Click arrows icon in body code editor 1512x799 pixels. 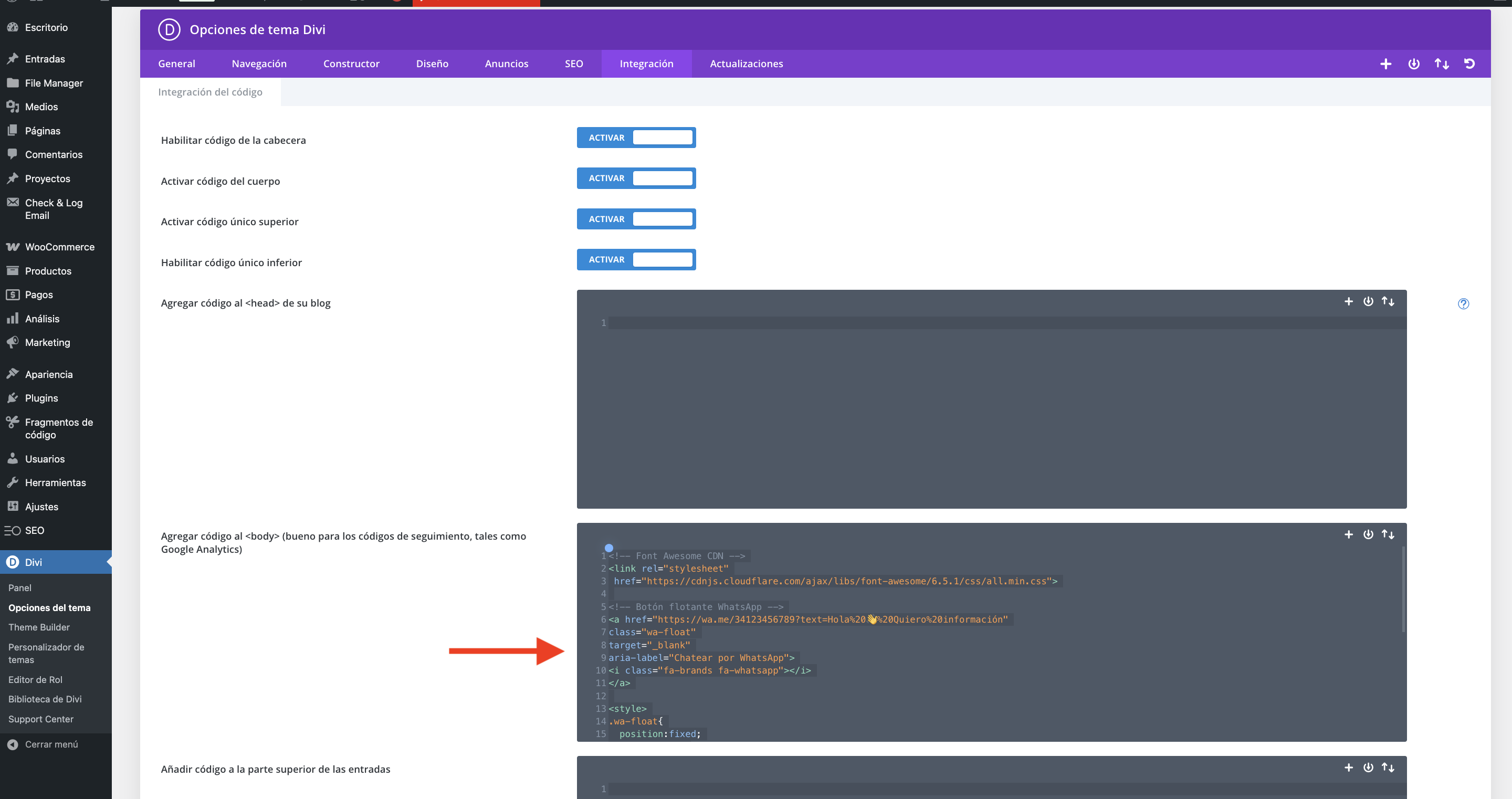coord(1388,534)
